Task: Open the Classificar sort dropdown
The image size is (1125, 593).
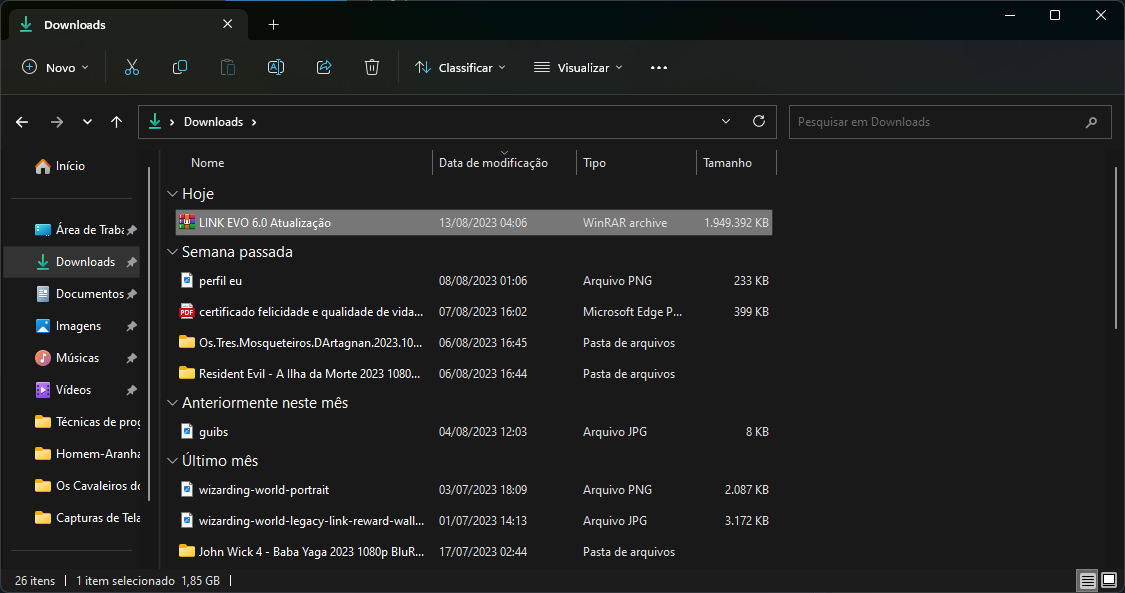Action: click(x=460, y=67)
